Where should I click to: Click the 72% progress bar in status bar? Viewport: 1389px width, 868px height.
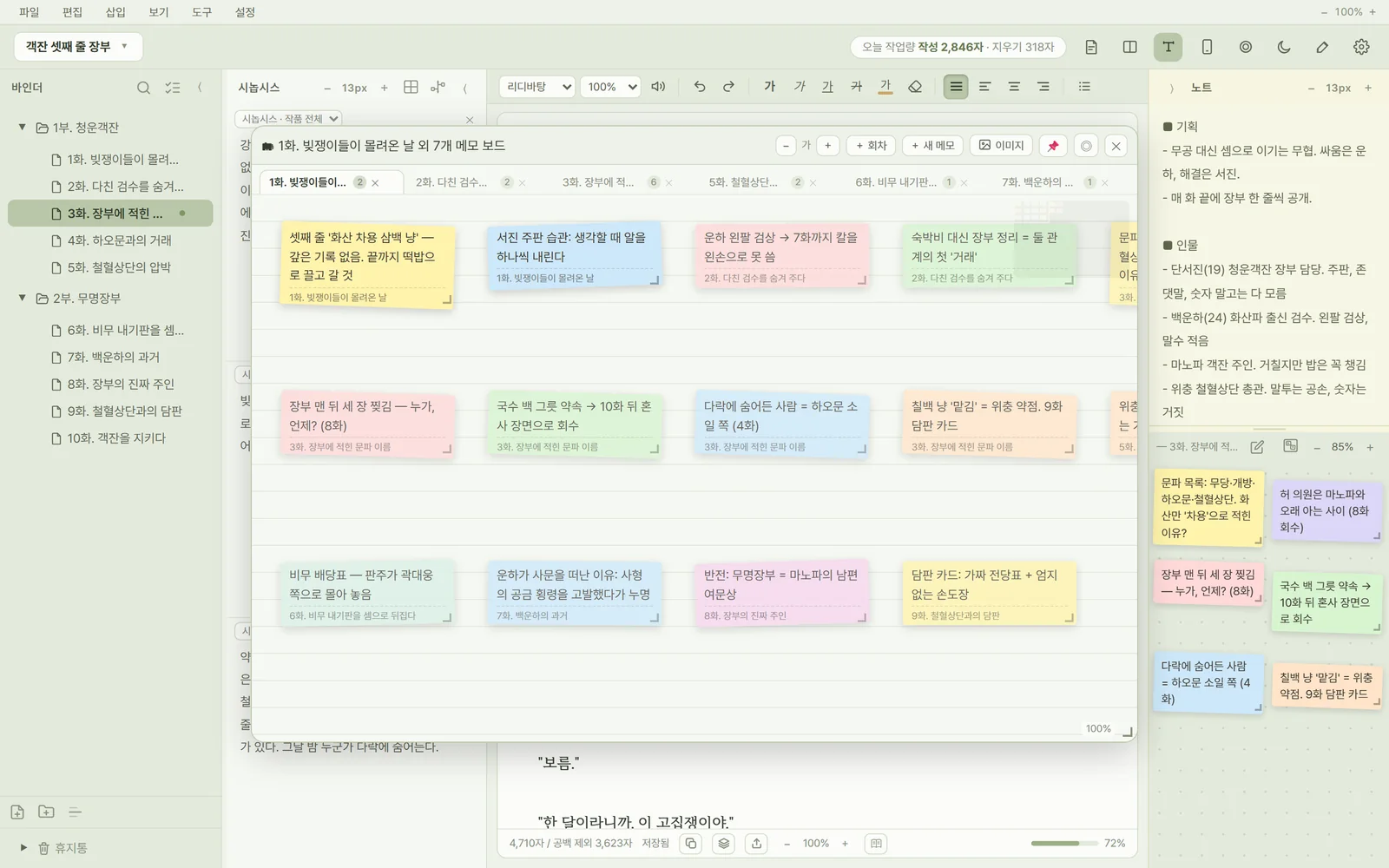(x=1066, y=844)
